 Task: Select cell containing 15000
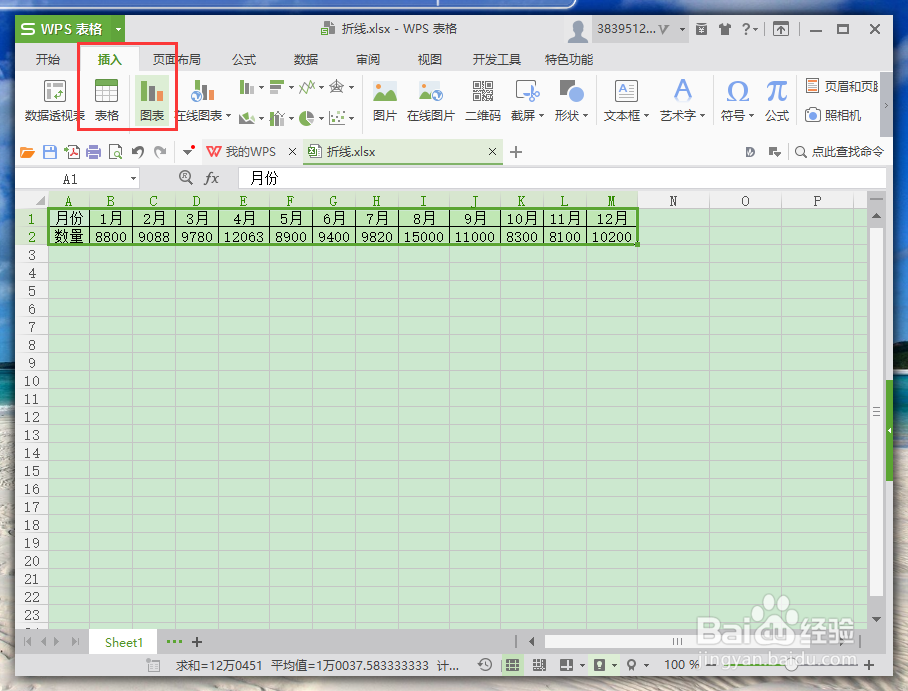coord(424,237)
